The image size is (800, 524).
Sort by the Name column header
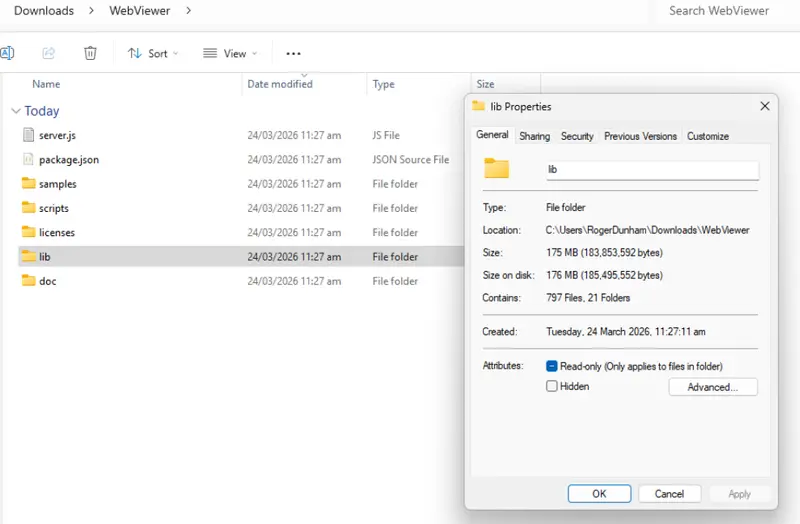pyautogui.click(x=46, y=84)
